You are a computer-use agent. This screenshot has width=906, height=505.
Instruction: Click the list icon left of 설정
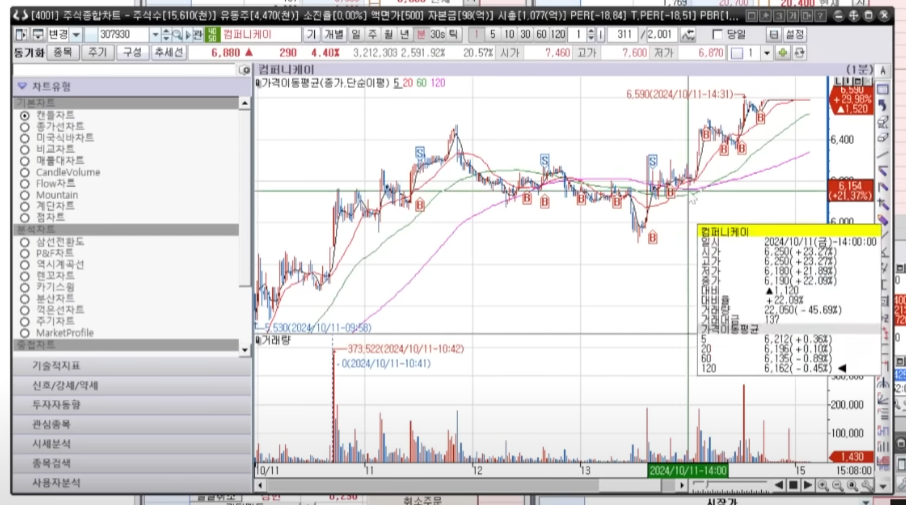774,35
